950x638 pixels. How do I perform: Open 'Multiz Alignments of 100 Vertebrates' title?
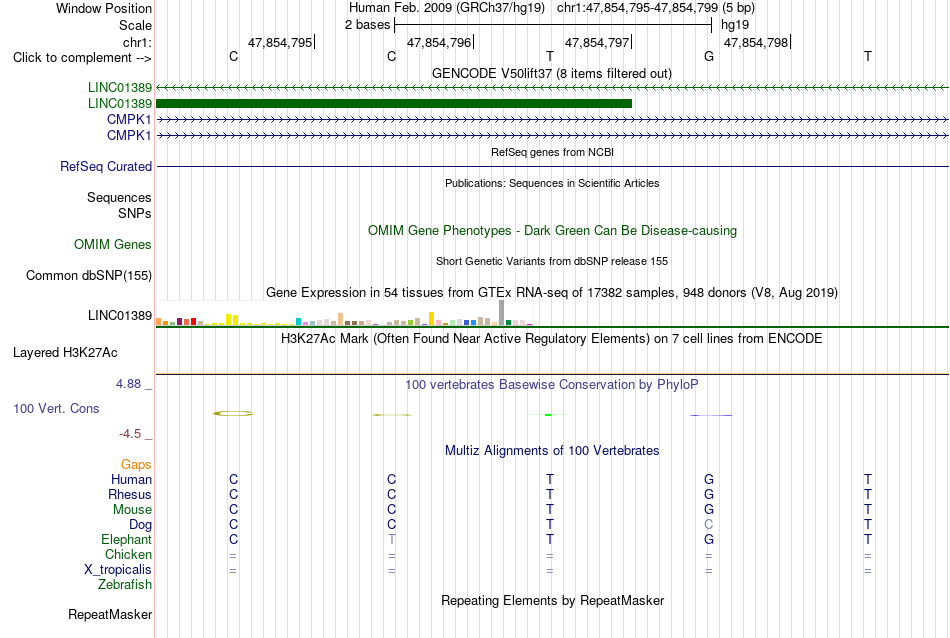point(552,450)
